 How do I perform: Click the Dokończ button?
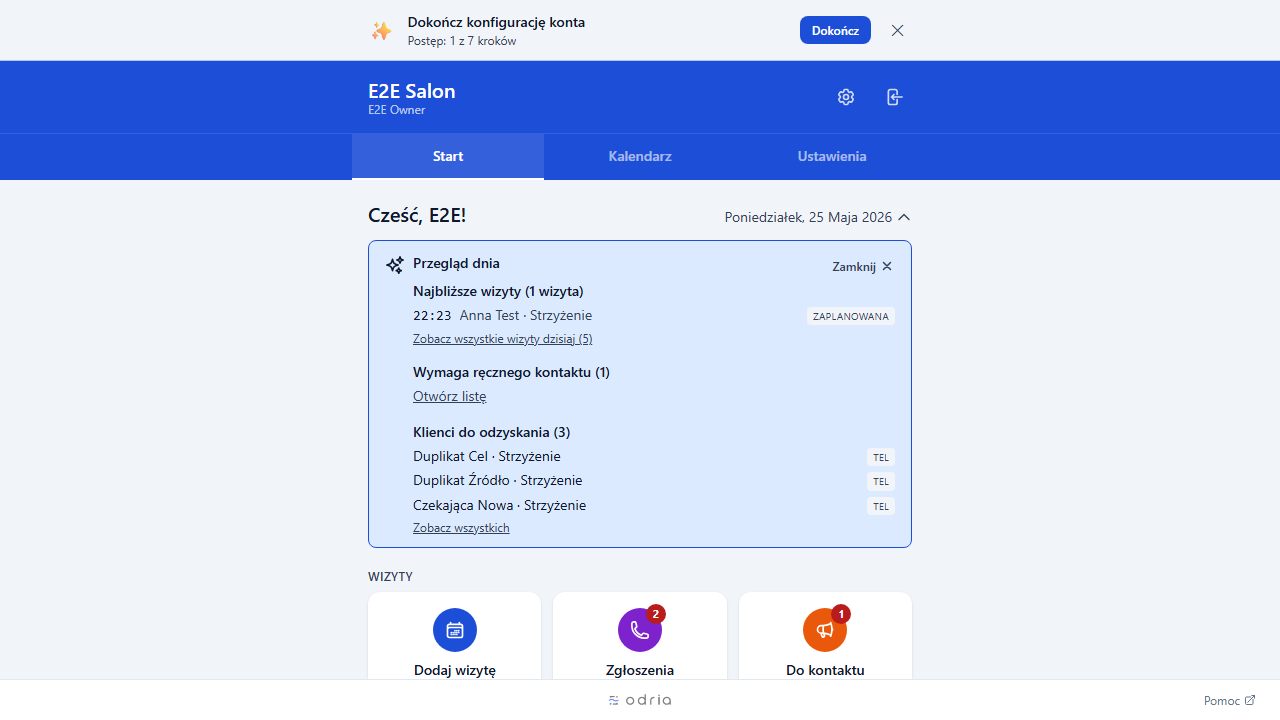point(835,30)
